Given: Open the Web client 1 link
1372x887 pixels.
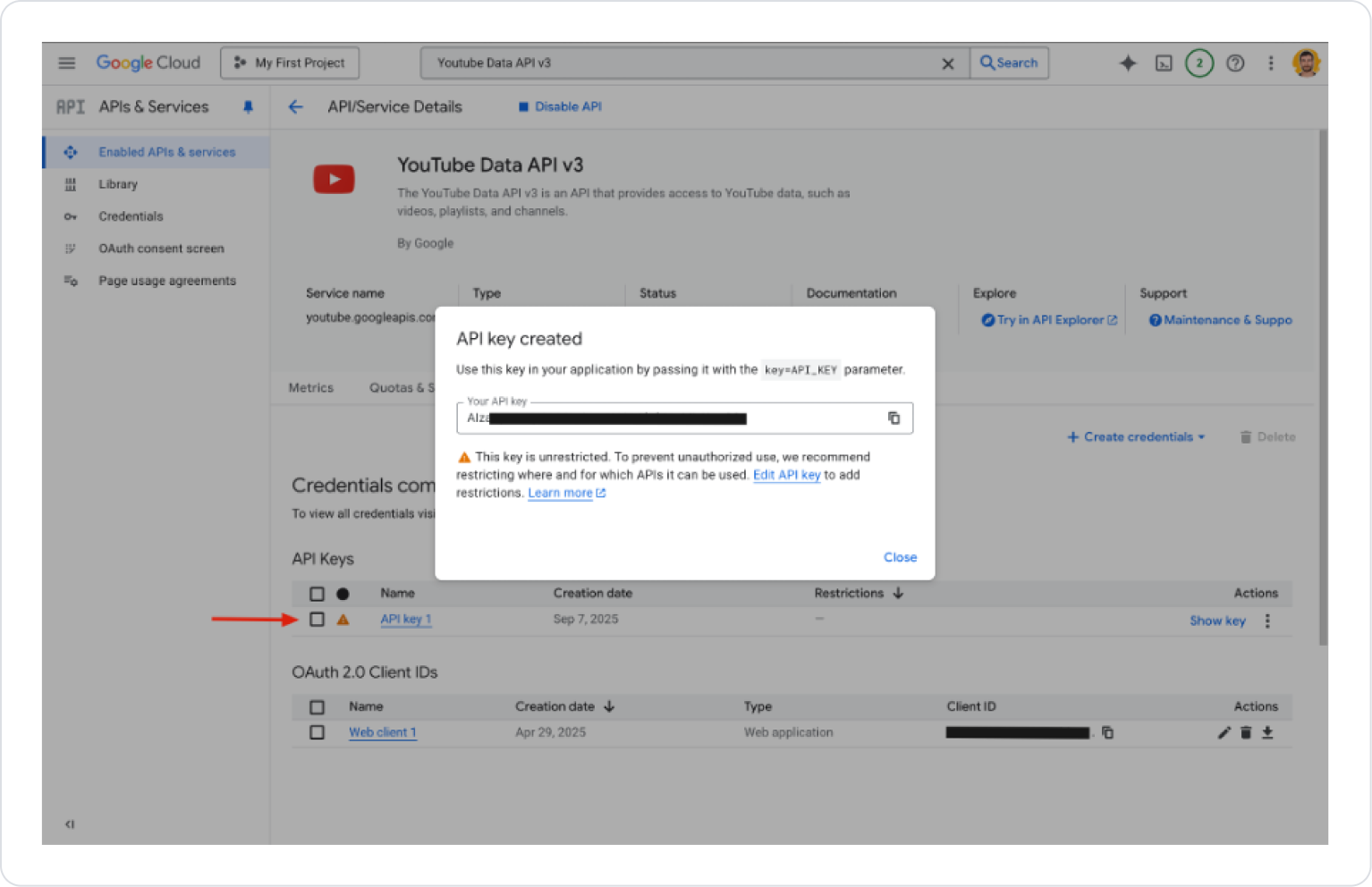Looking at the screenshot, I should pos(383,732).
